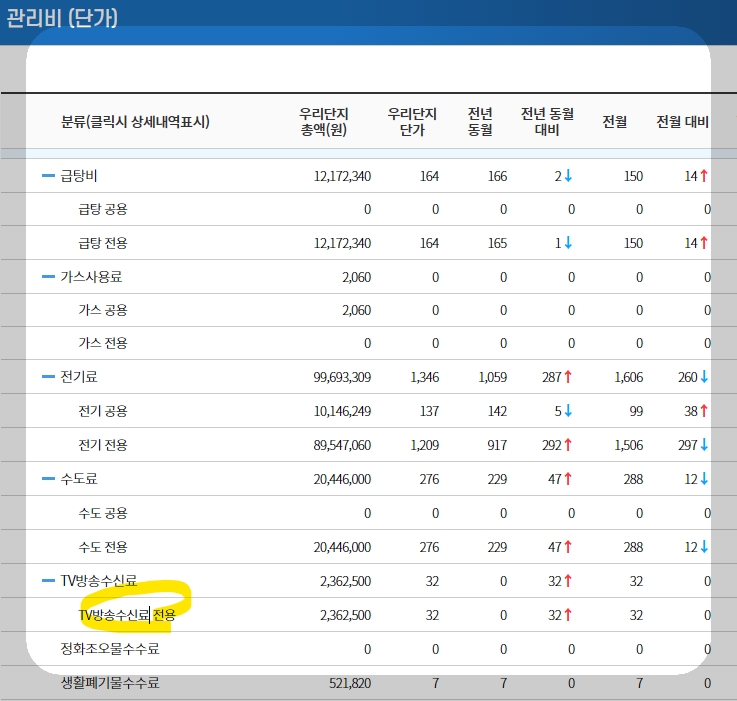Open 정화조오물수수료 details
The height and width of the screenshot is (701, 737).
[x=110, y=649]
